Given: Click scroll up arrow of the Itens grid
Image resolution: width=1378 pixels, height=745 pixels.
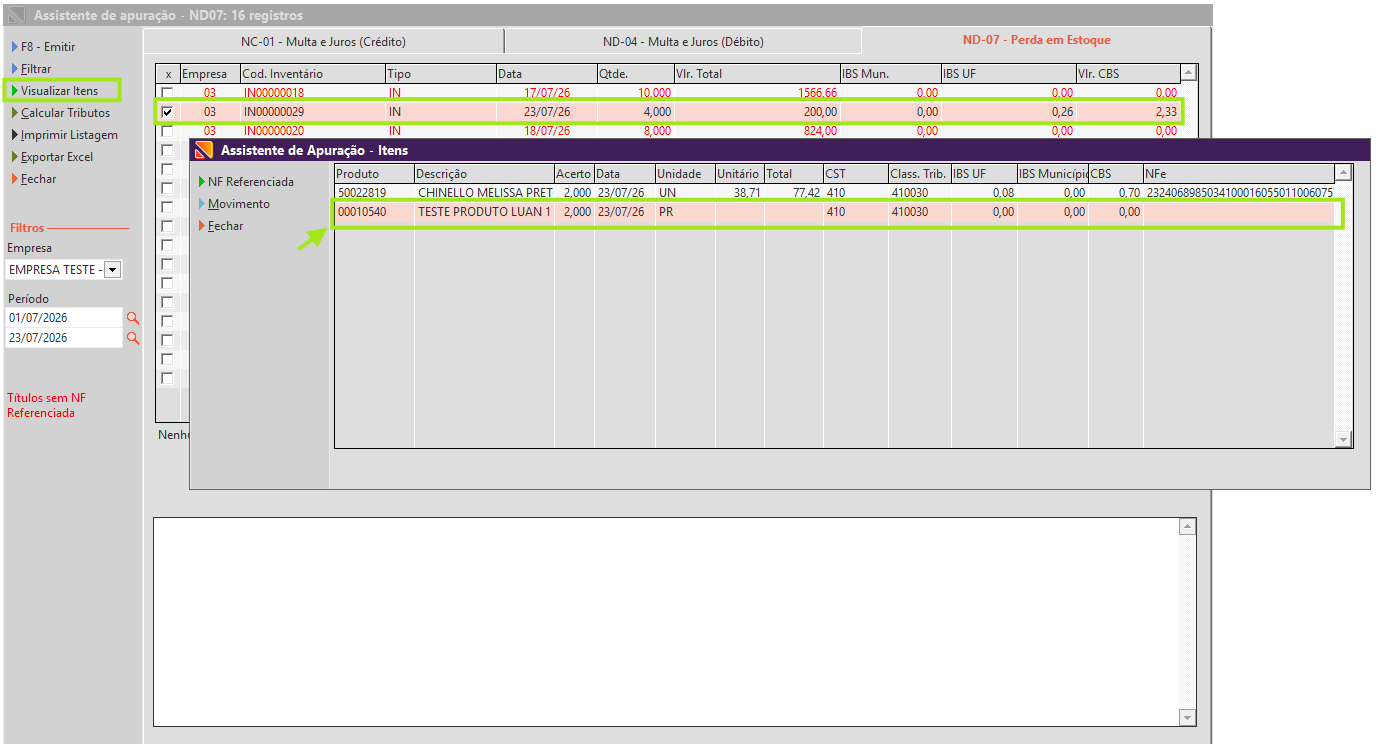Looking at the screenshot, I should click(x=1343, y=173).
